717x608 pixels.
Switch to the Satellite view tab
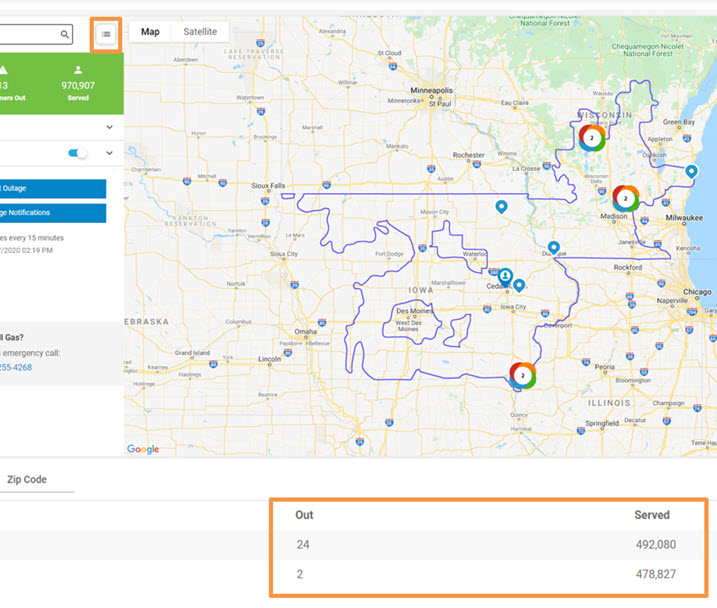pos(200,32)
